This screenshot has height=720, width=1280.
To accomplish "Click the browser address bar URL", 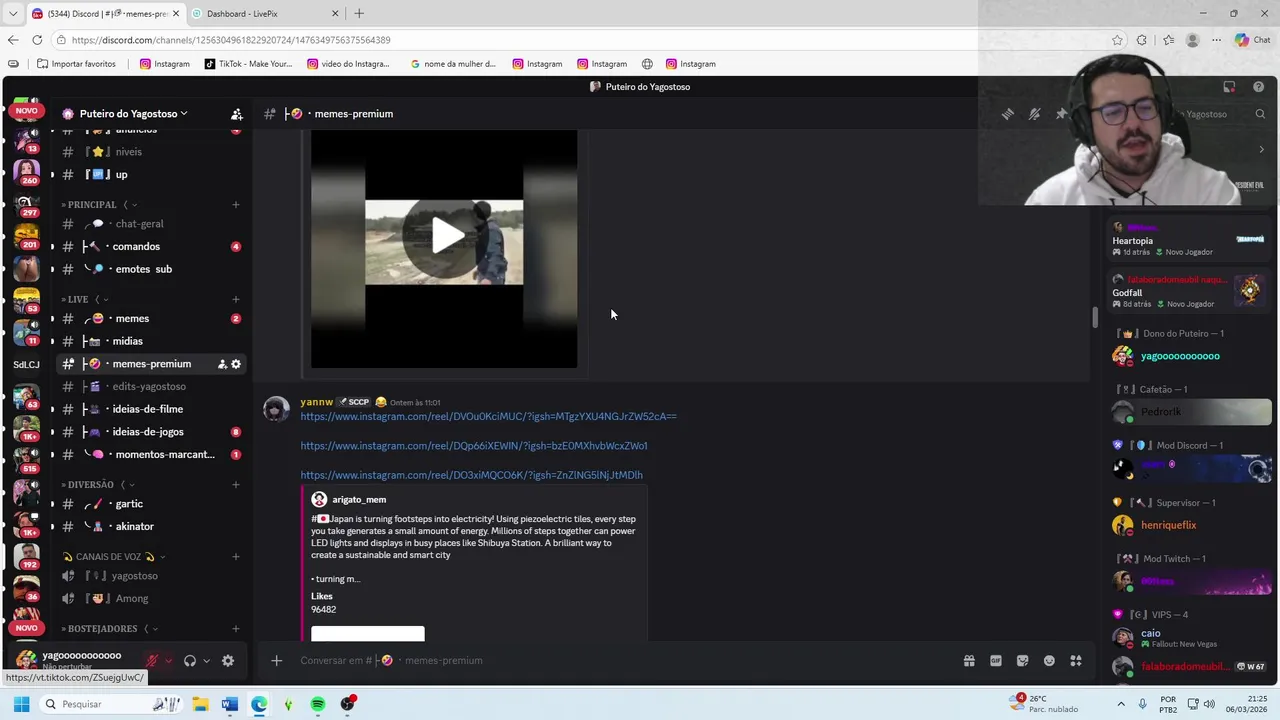I will [231, 40].
